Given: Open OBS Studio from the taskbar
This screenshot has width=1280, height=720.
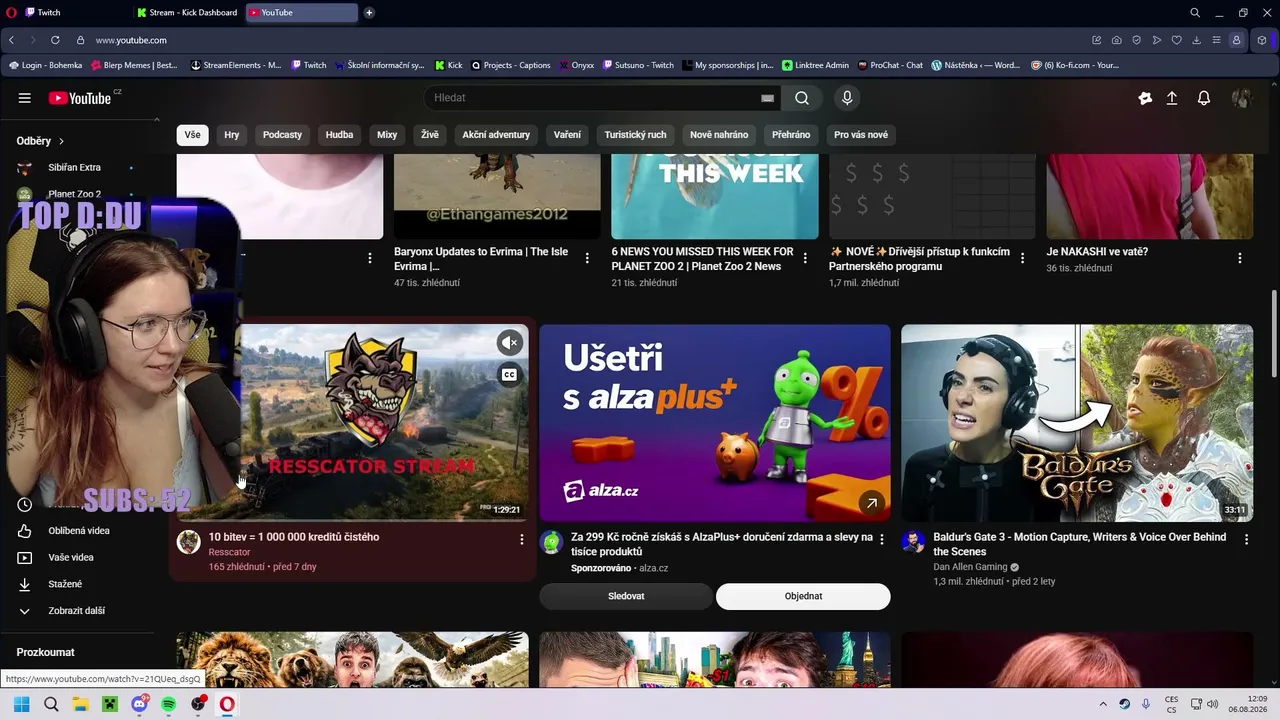Looking at the screenshot, I should click(x=198, y=704).
